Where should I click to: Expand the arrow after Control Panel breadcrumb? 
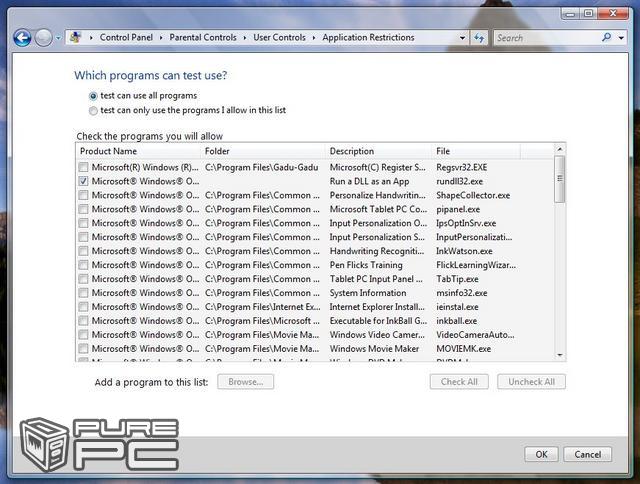(x=161, y=38)
